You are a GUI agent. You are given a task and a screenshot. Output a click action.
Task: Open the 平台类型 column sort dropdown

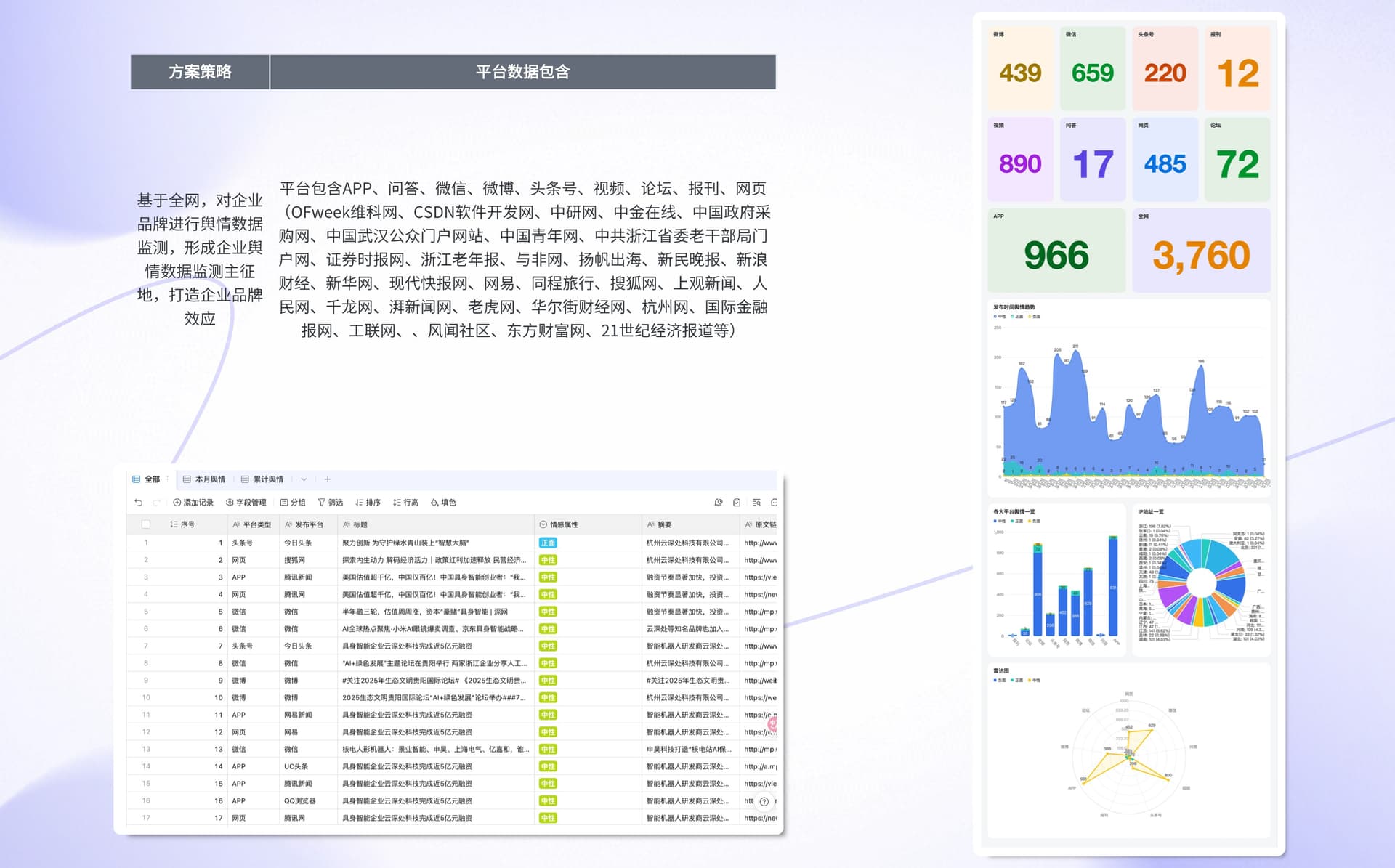click(237, 524)
